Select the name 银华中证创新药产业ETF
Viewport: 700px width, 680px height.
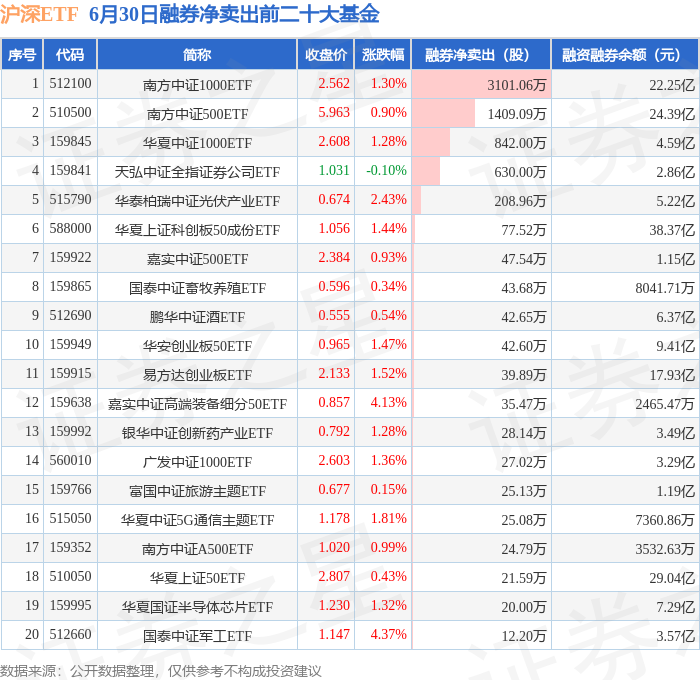click(x=197, y=433)
